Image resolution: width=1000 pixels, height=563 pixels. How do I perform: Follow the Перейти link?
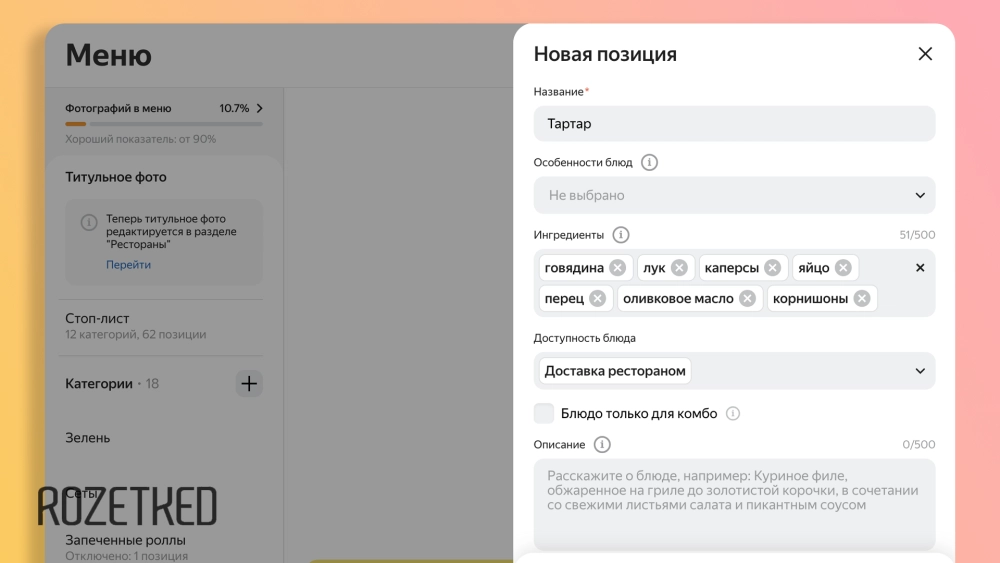(x=129, y=265)
